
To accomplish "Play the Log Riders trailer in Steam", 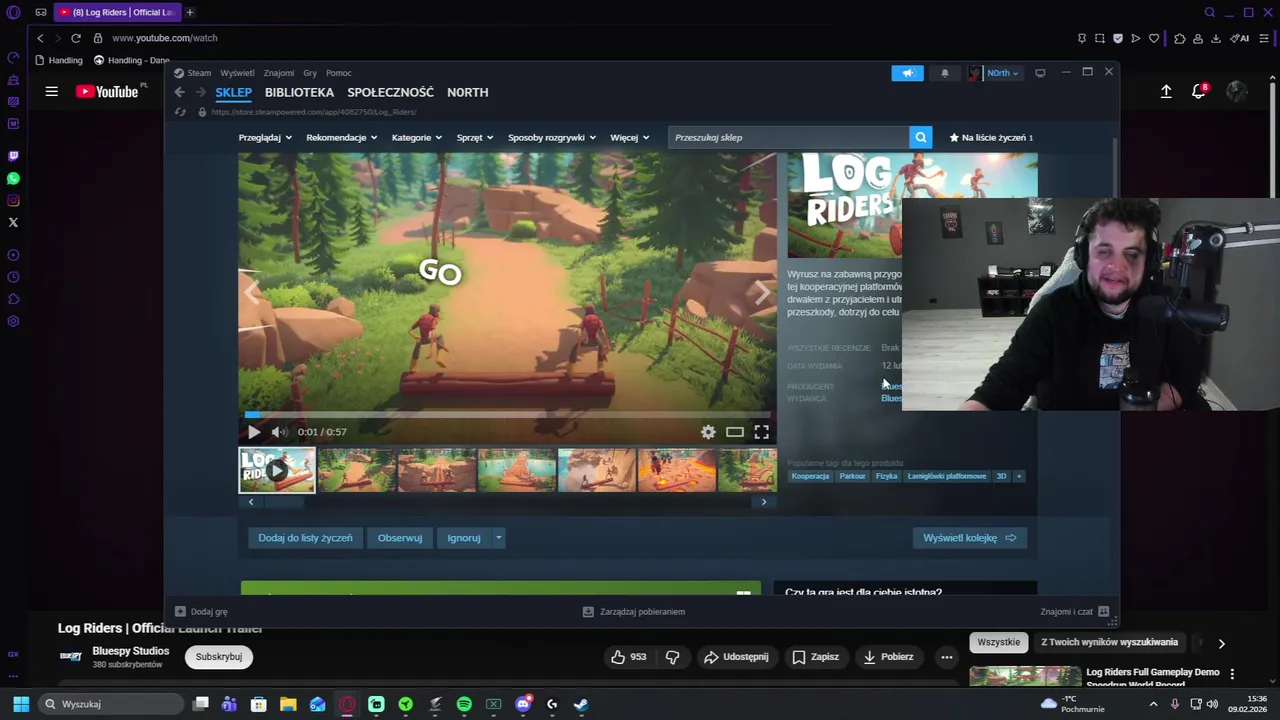I will (x=253, y=432).
